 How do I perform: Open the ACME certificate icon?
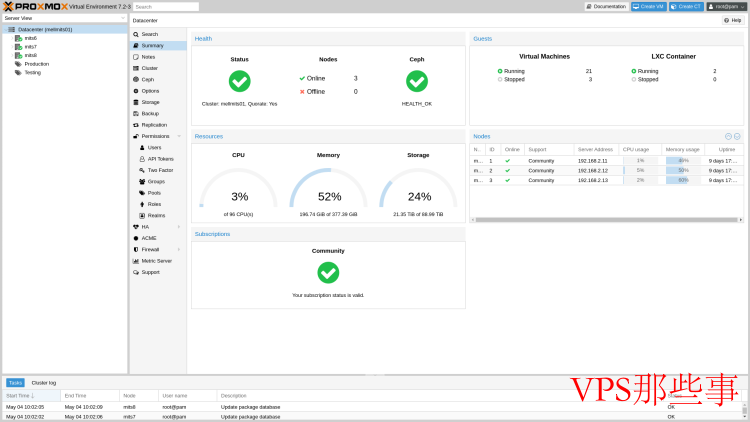tap(136, 238)
